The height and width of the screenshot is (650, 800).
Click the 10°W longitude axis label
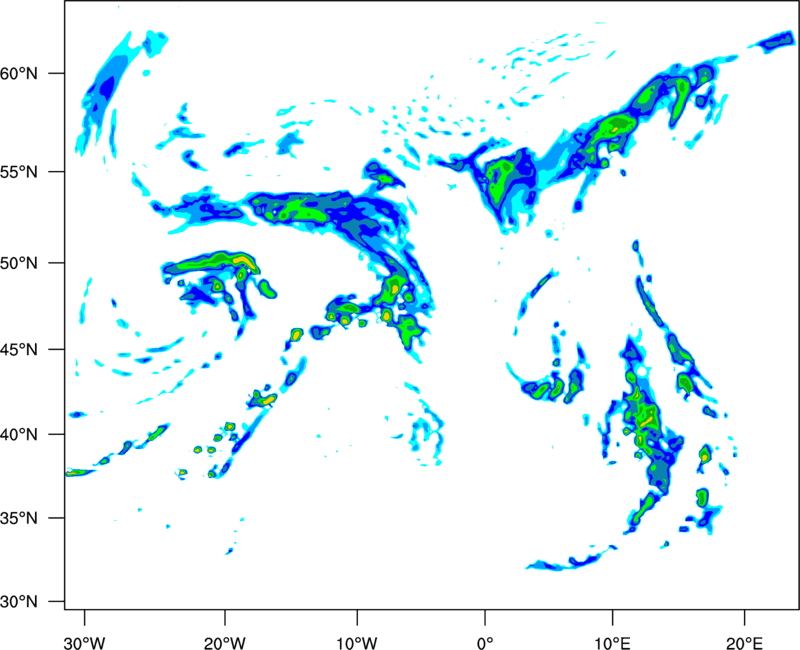coord(357,643)
